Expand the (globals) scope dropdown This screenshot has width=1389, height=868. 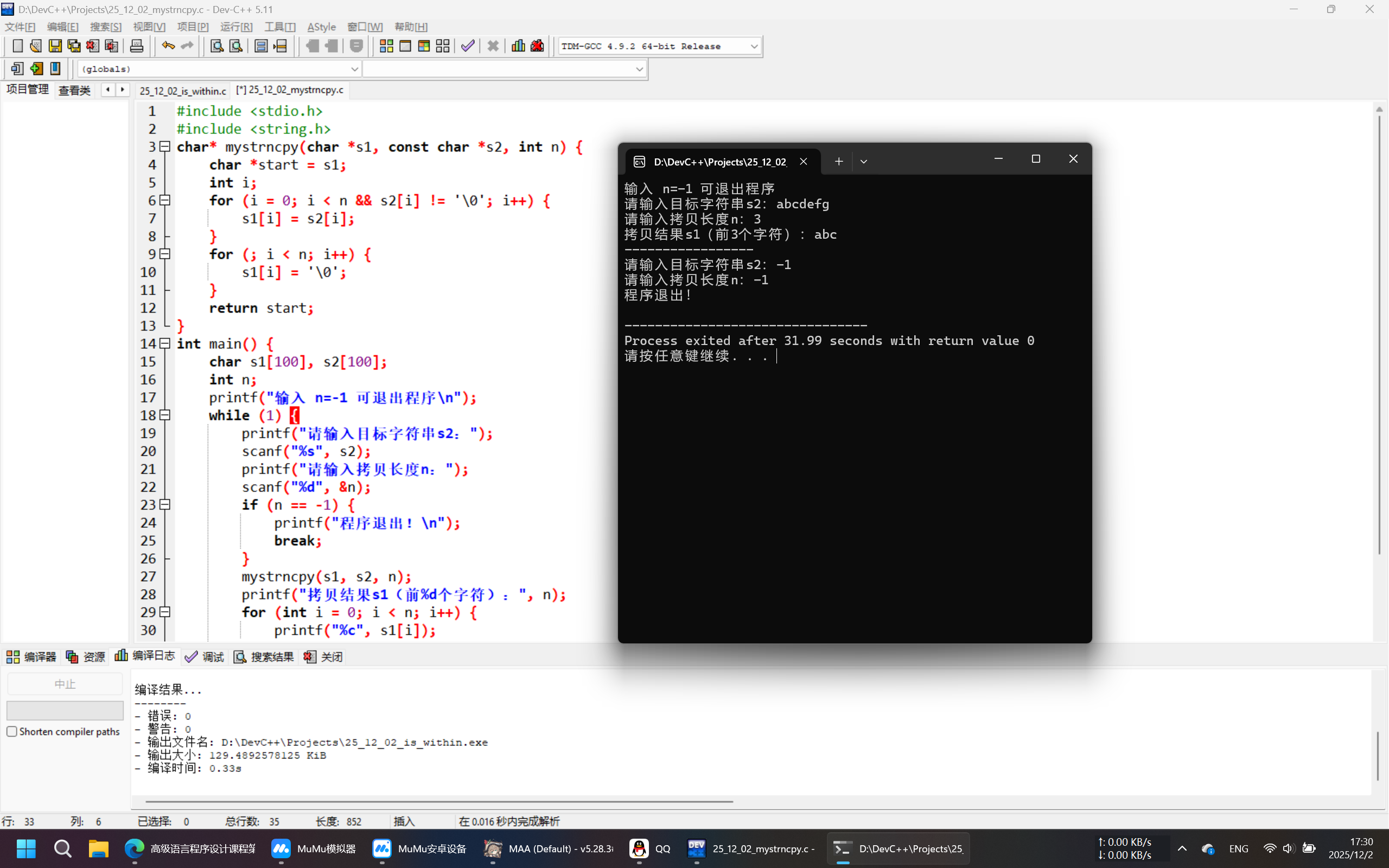[x=354, y=69]
